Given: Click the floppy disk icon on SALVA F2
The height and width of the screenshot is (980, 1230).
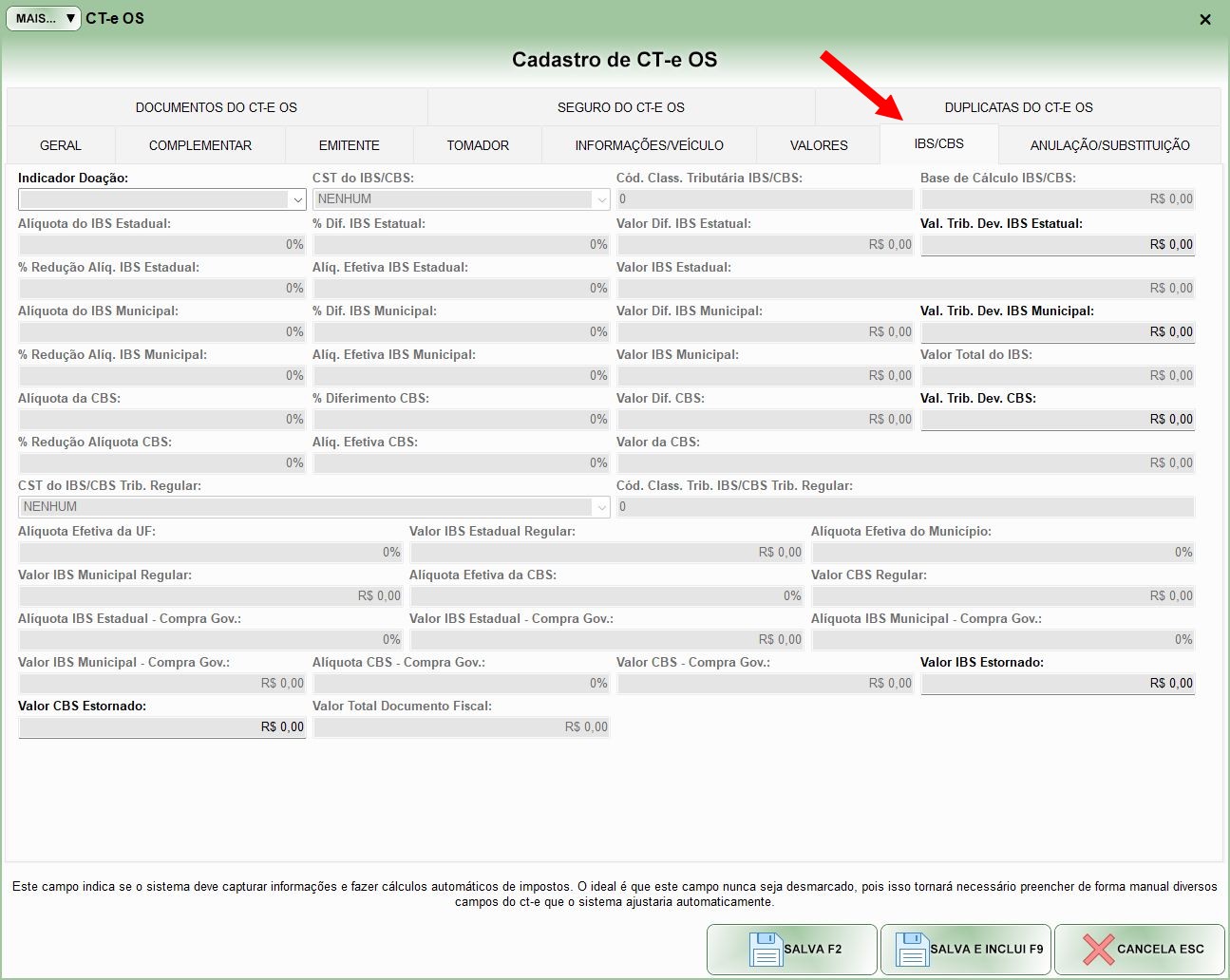Looking at the screenshot, I should [x=765, y=949].
